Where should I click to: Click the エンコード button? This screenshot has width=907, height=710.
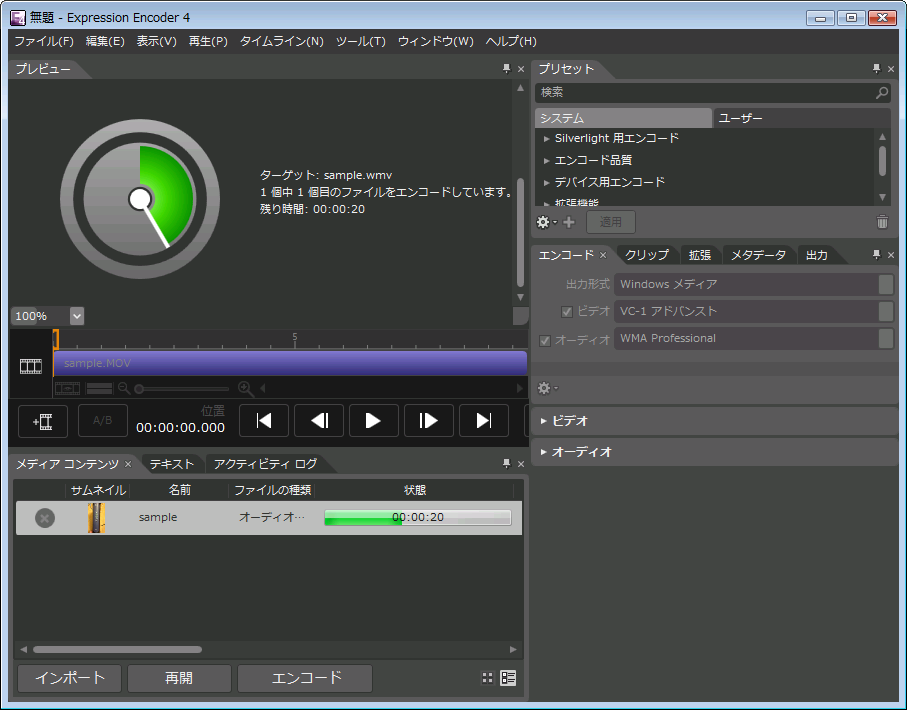(x=305, y=678)
